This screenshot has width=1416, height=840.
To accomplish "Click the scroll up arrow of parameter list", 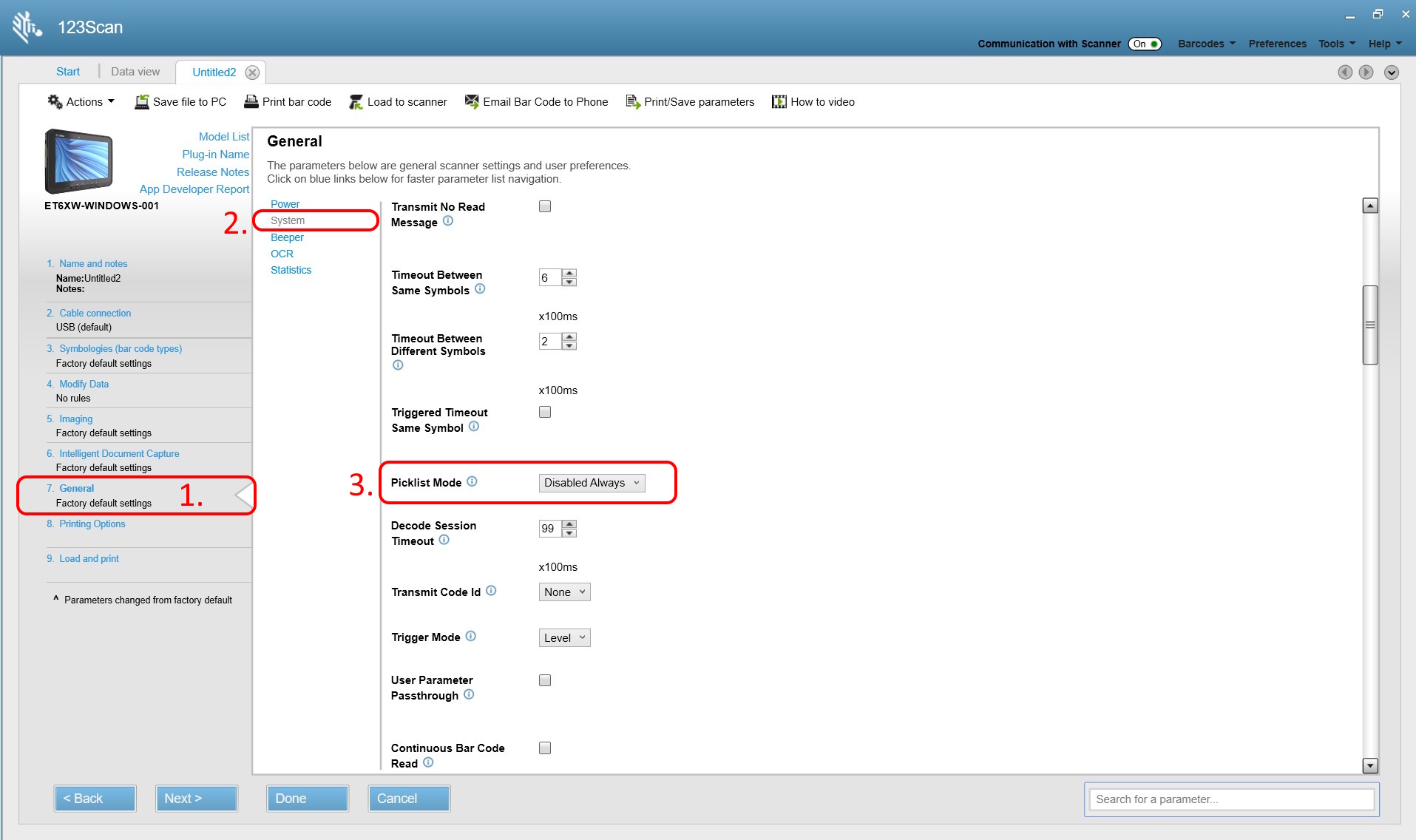I will click(x=1370, y=206).
